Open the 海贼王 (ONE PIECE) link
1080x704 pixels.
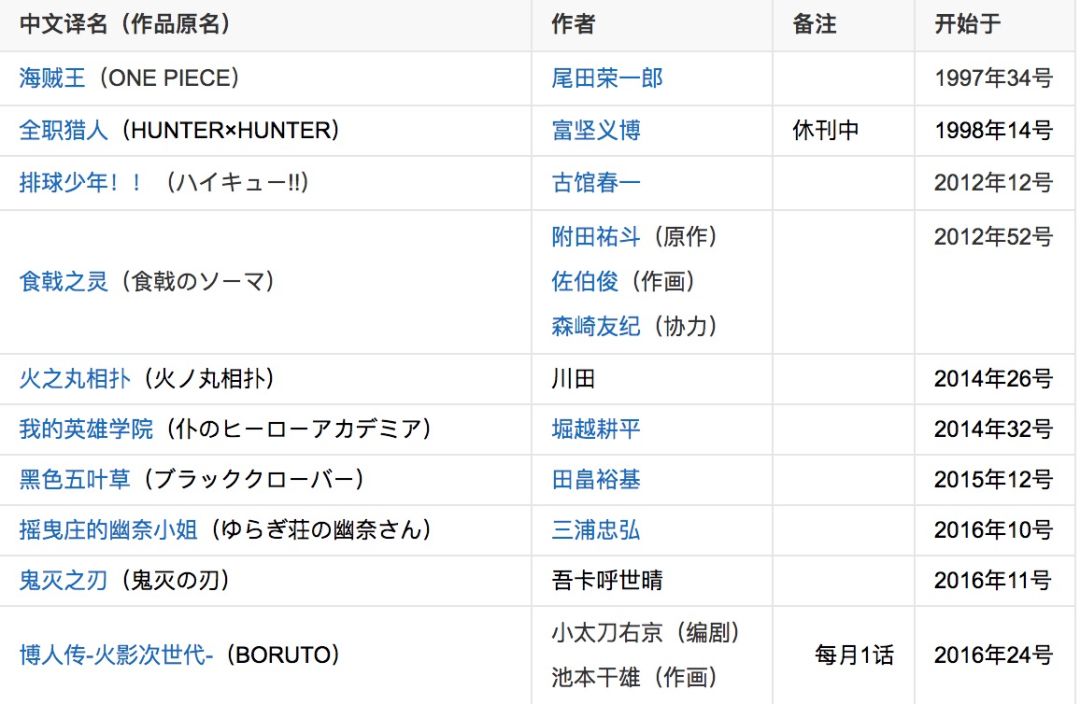pyautogui.click(x=52, y=78)
